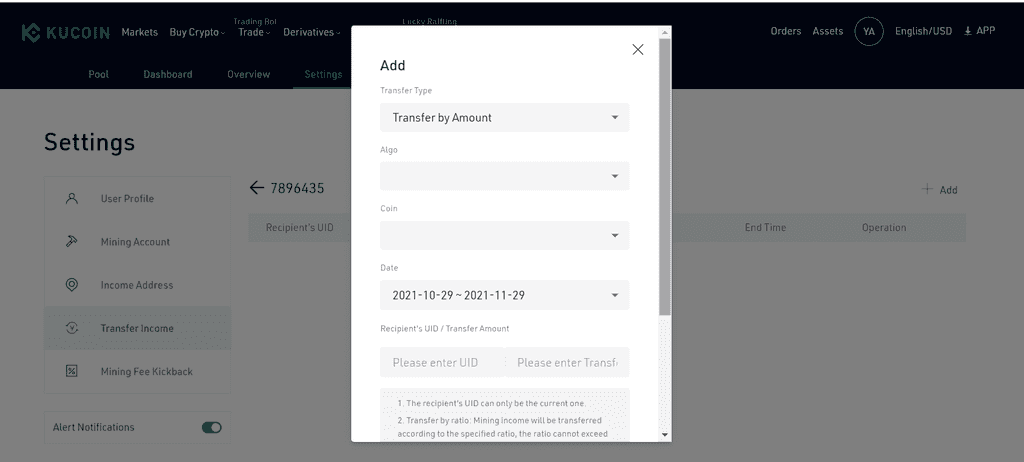Close the Add dialog with X

[x=638, y=50]
